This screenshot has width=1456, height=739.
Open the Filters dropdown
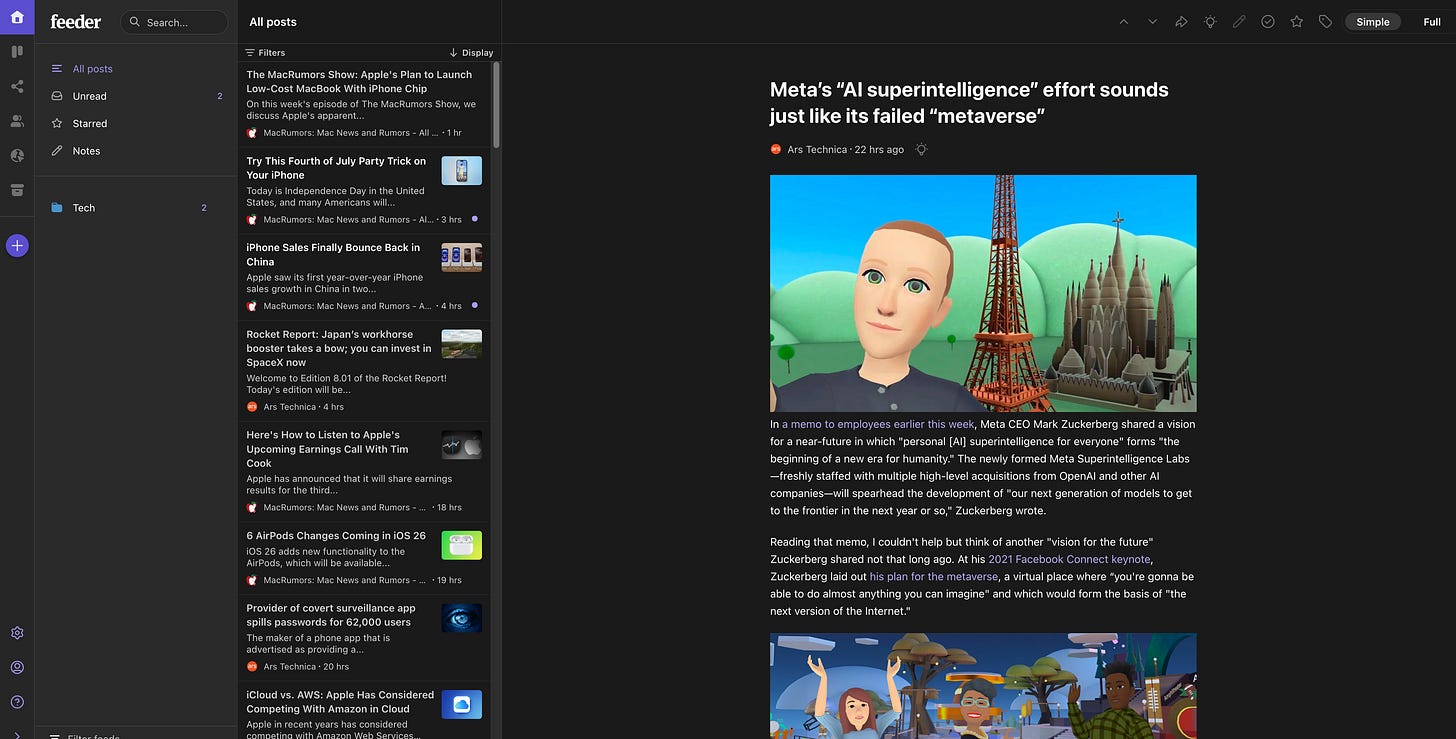[x=265, y=52]
